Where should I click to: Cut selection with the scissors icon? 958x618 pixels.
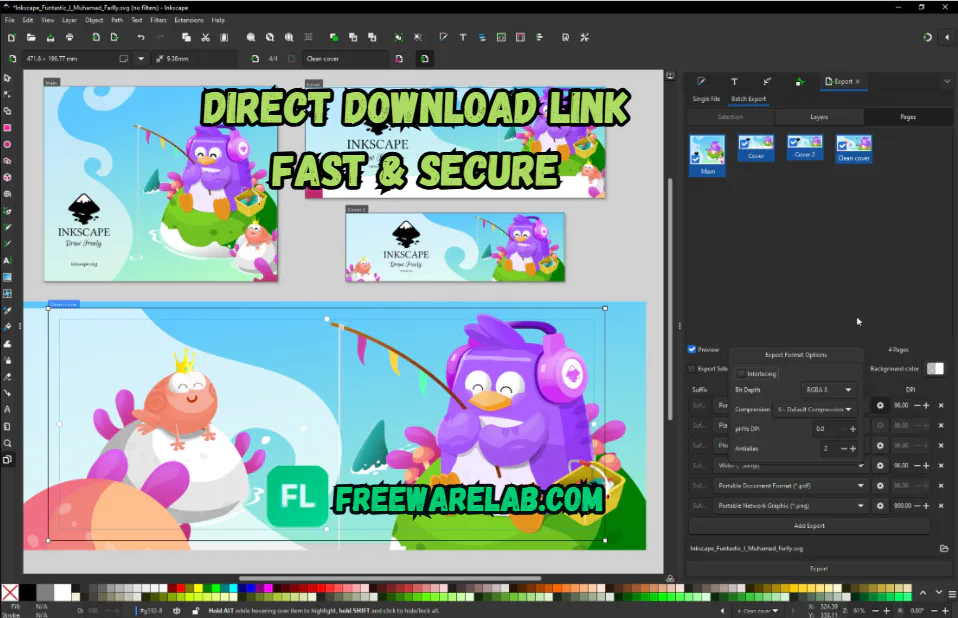point(205,37)
